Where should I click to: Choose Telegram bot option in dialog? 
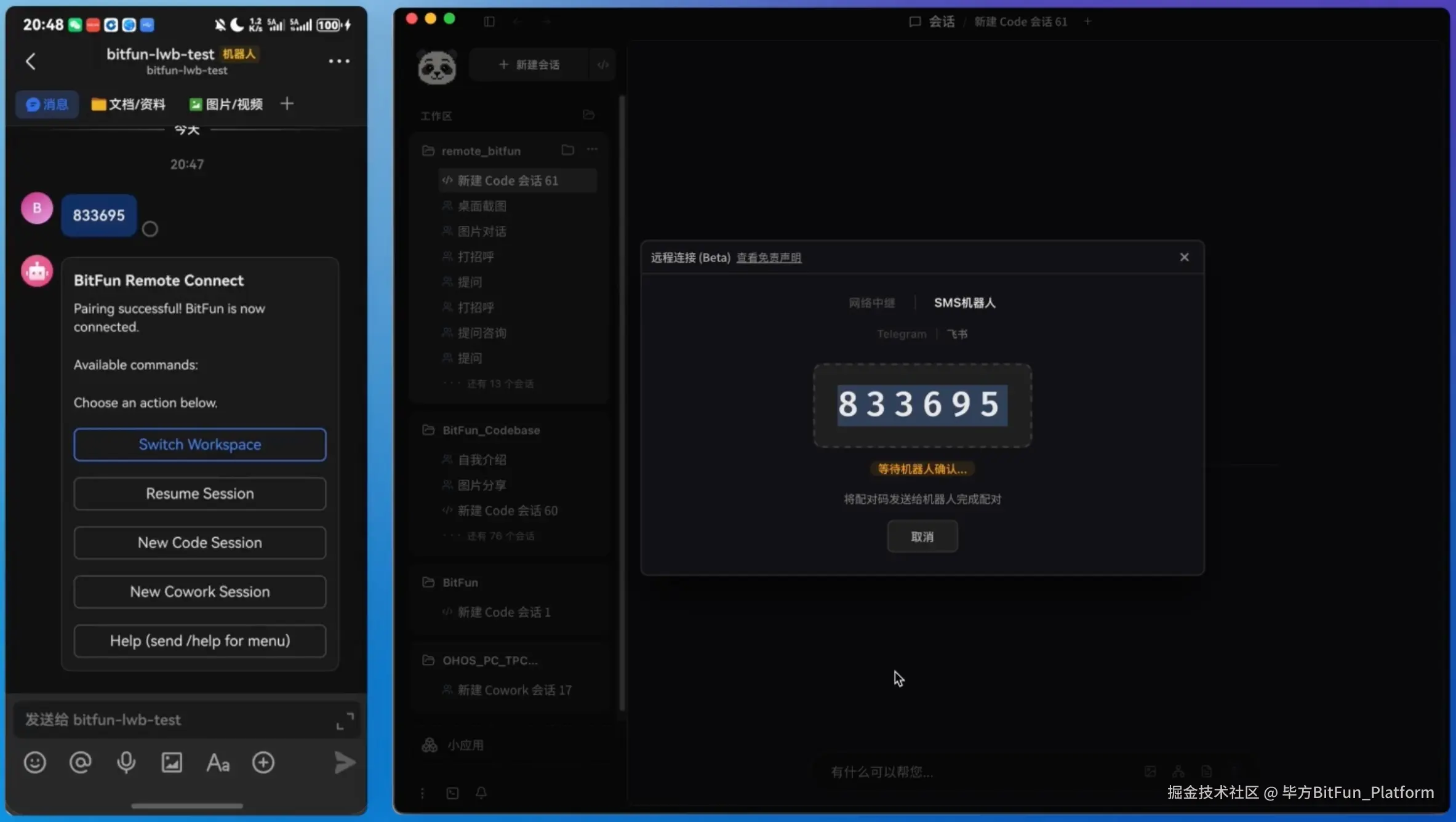[x=902, y=334]
